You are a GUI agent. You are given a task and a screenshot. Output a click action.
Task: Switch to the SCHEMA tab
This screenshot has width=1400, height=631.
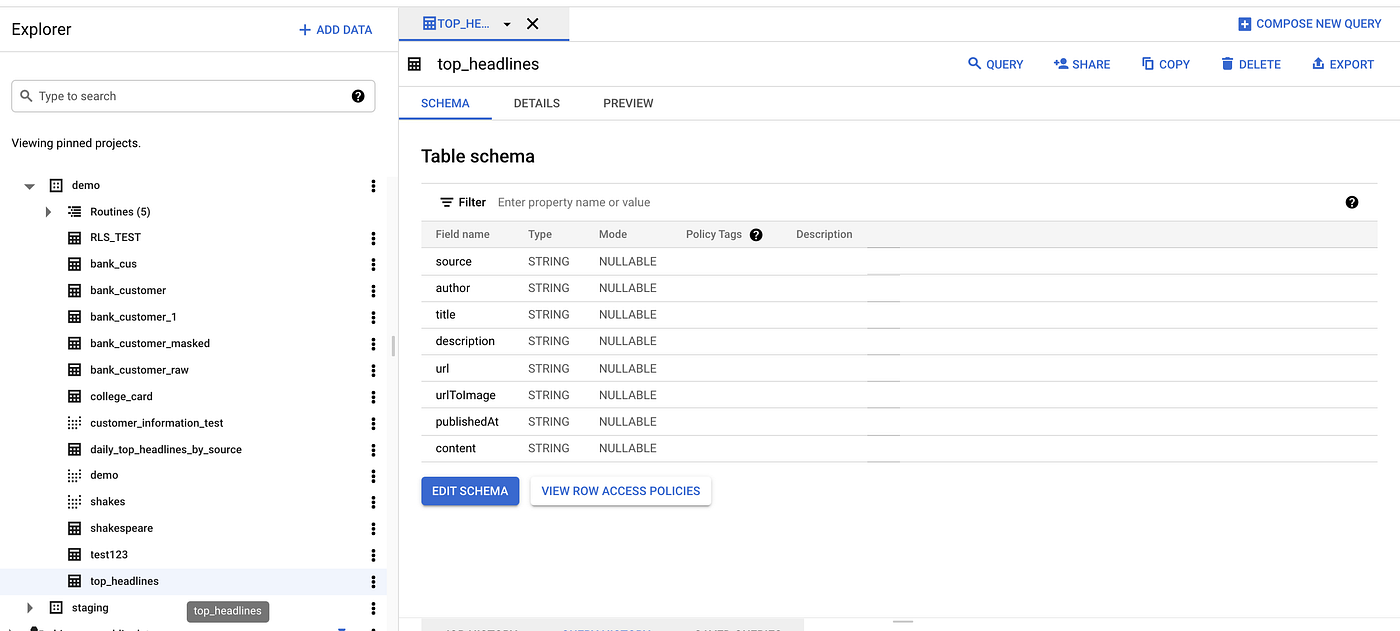445,103
